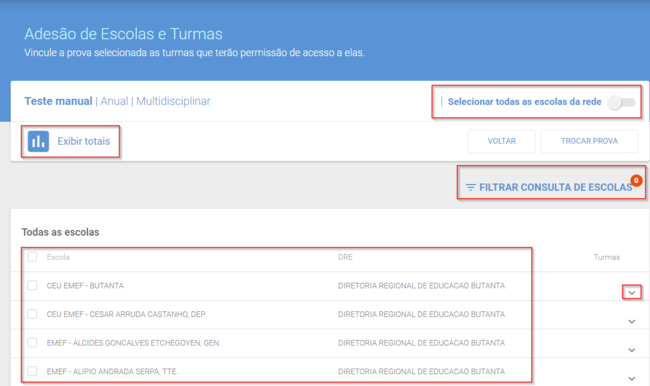650x386 pixels.
Task: Click the Turmas column header
Action: tap(606, 257)
